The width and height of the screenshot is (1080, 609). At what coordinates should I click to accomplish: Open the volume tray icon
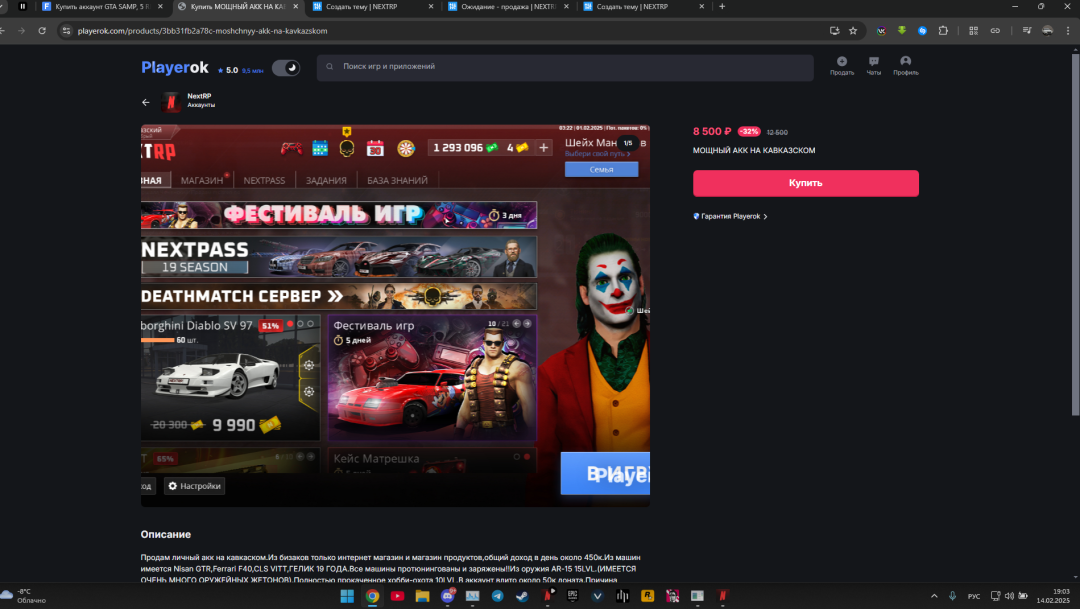[x=1009, y=596]
